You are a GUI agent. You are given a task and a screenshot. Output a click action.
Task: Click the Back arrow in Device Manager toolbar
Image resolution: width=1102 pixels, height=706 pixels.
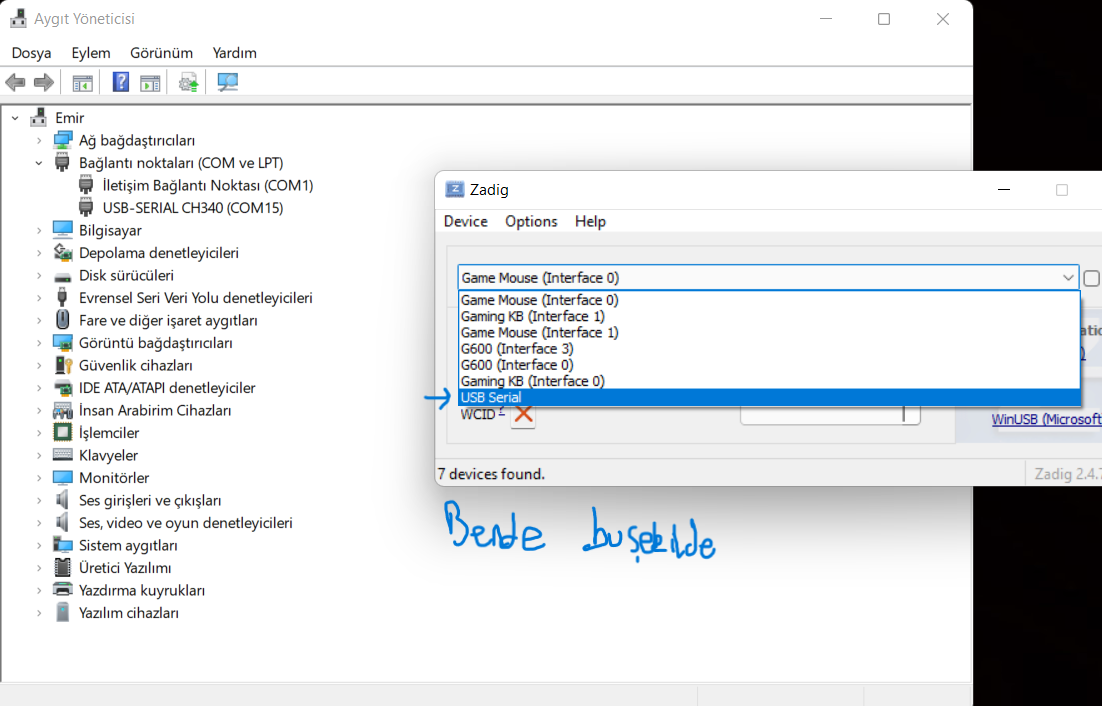pyautogui.click(x=15, y=83)
